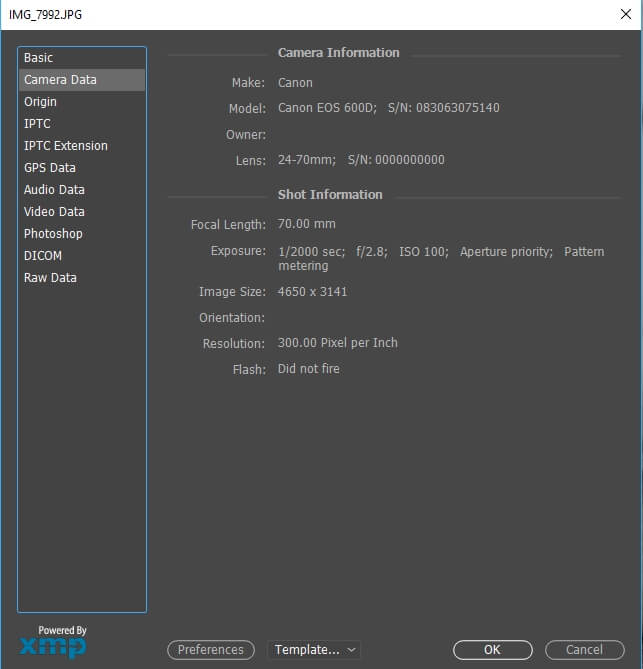Viewport: 643px width, 669px height.
Task: Click the Orientation field label
Action: click(232, 318)
